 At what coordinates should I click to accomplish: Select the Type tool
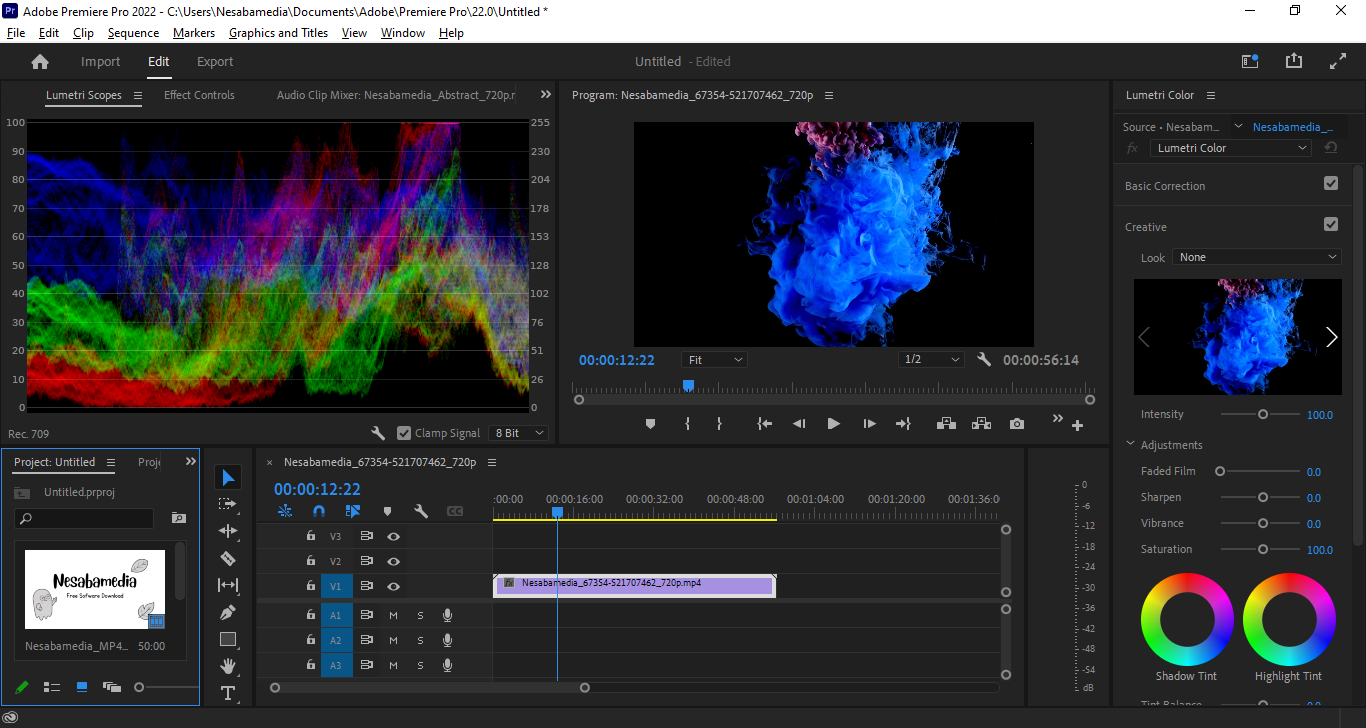pyautogui.click(x=228, y=693)
